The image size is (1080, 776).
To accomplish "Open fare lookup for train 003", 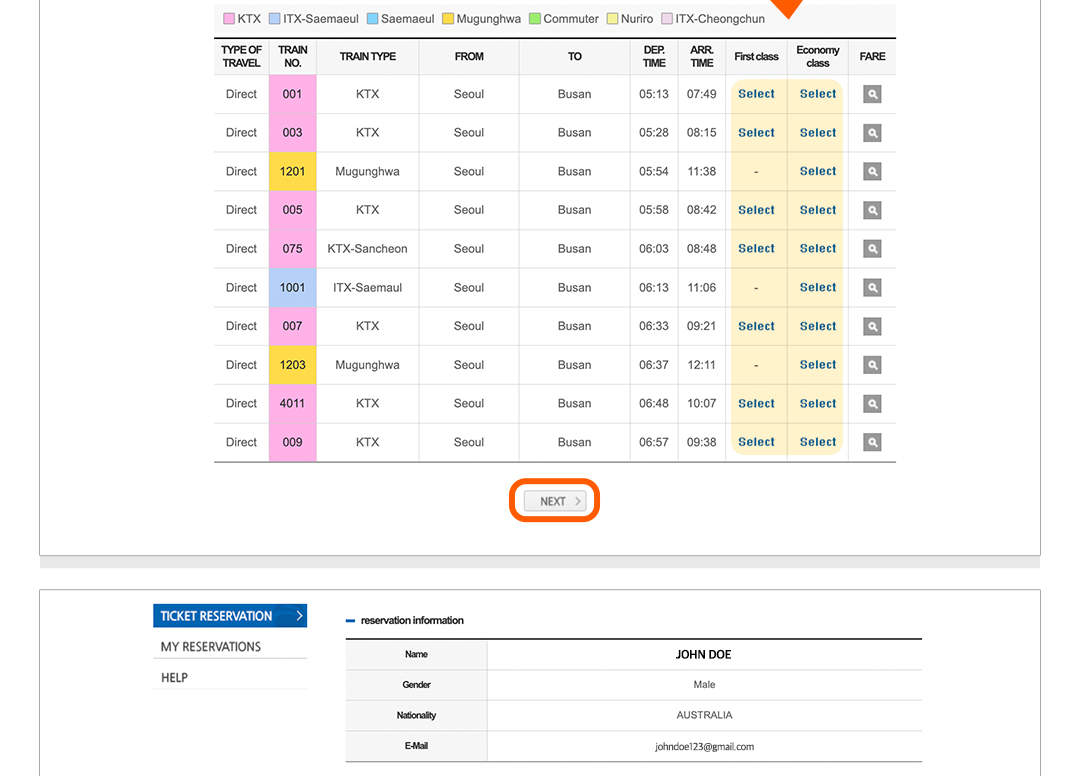I will (872, 133).
